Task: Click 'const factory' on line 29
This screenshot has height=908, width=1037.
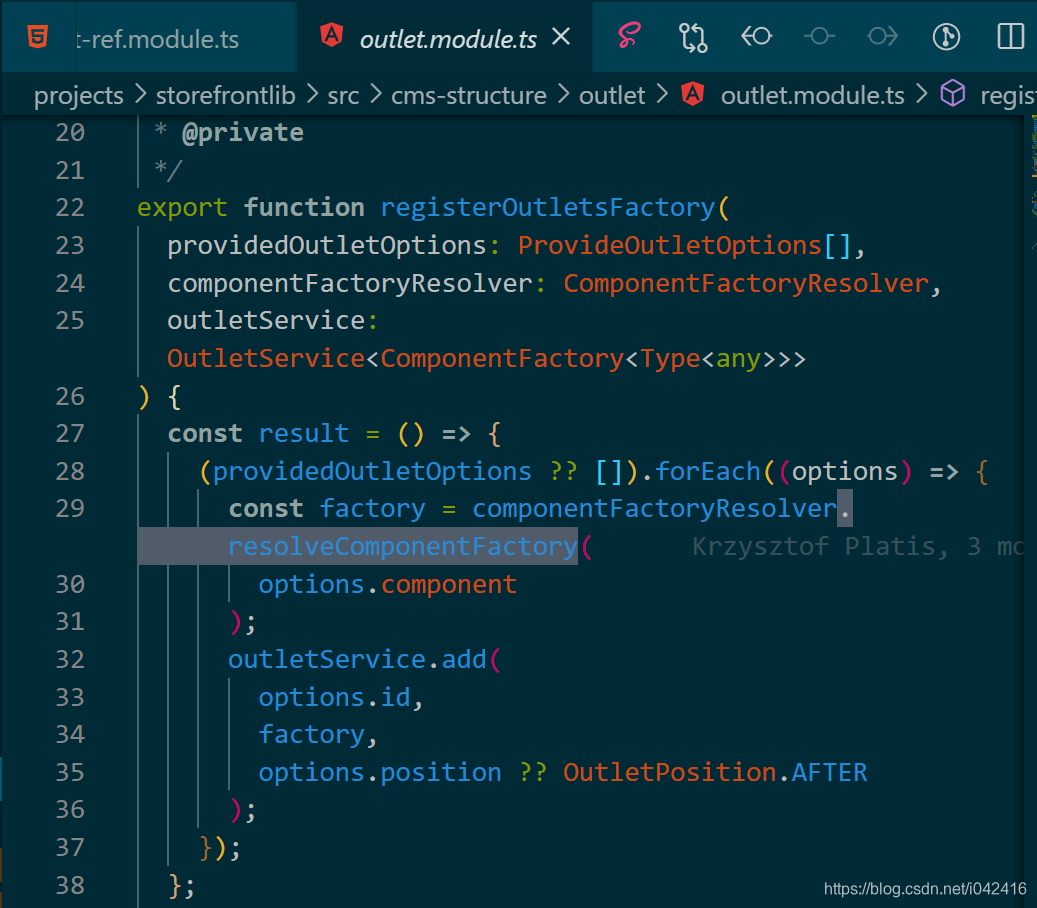Action: (x=327, y=509)
